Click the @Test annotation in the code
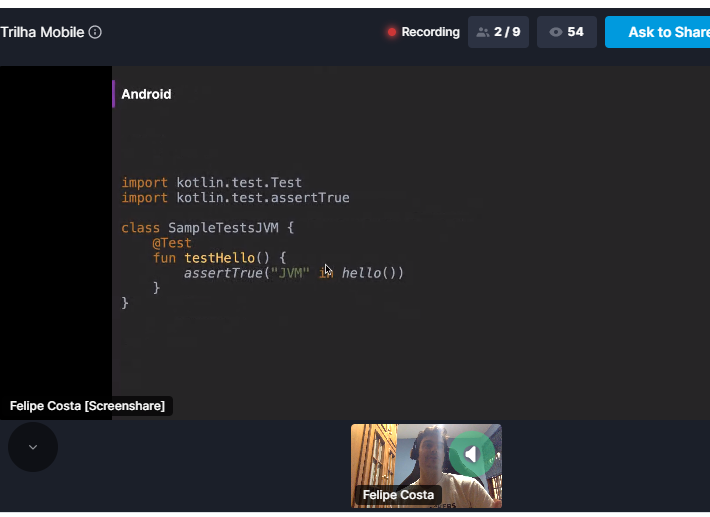The width and height of the screenshot is (710, 517). [172, 243]
